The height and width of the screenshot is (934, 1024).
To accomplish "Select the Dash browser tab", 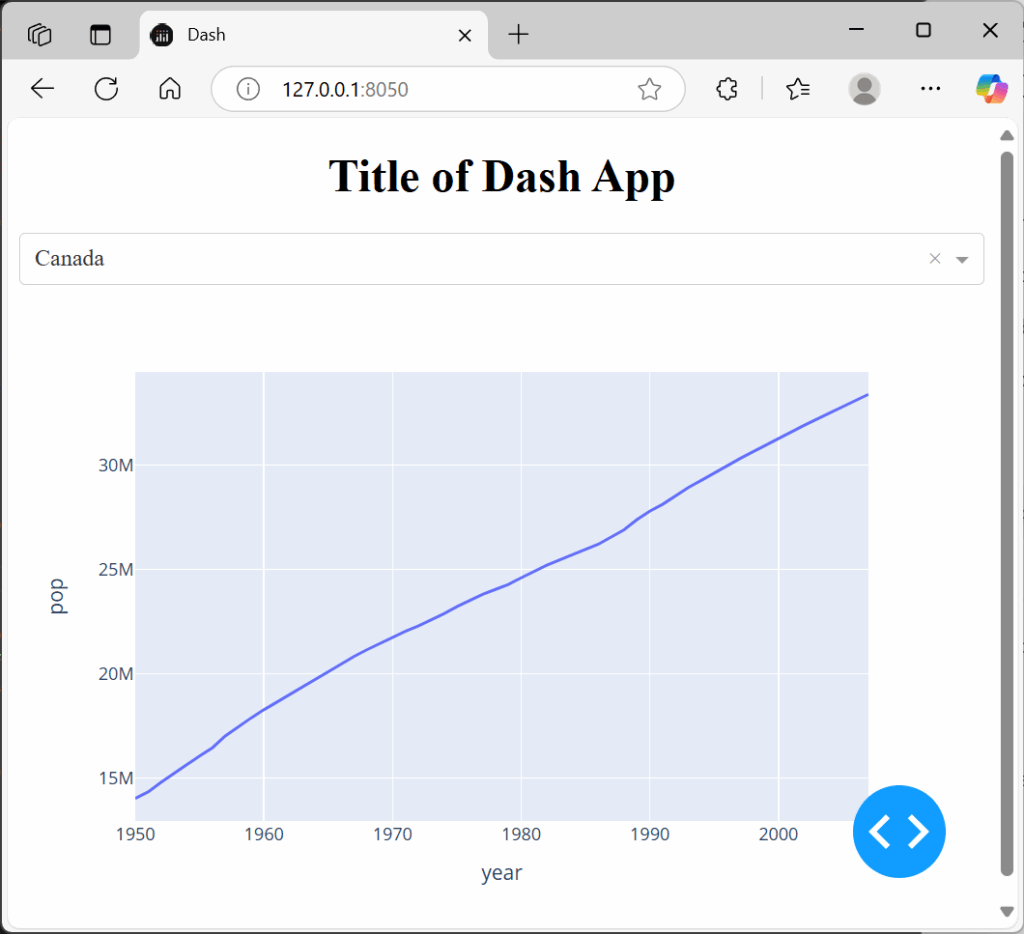I will (300, 35).
